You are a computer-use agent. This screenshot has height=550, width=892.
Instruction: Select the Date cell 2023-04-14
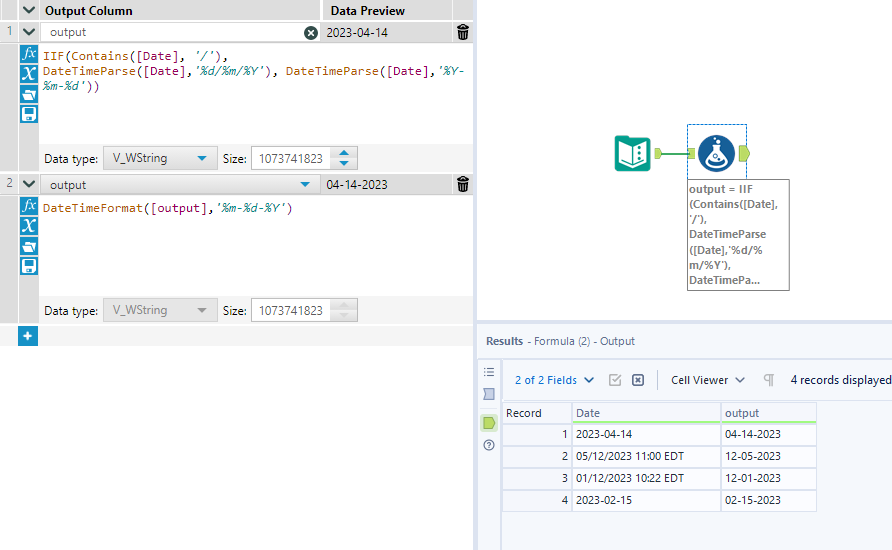(646, 434)
